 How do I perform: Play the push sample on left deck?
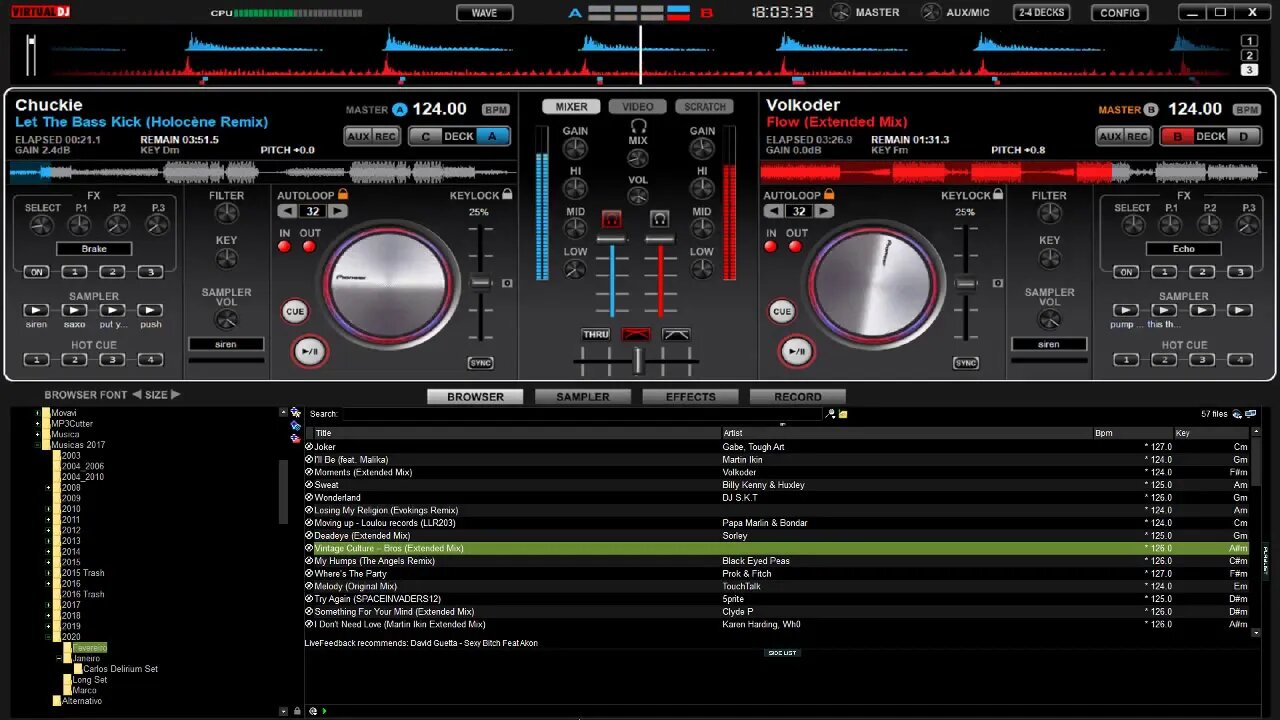pos(150,311)
